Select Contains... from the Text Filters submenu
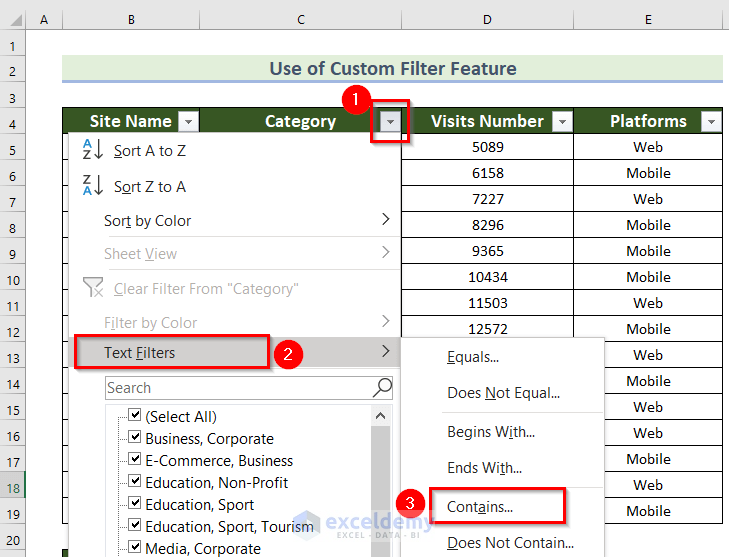Image resolution: width=729 pixels, height=557 pixels. tap(480, 507)
